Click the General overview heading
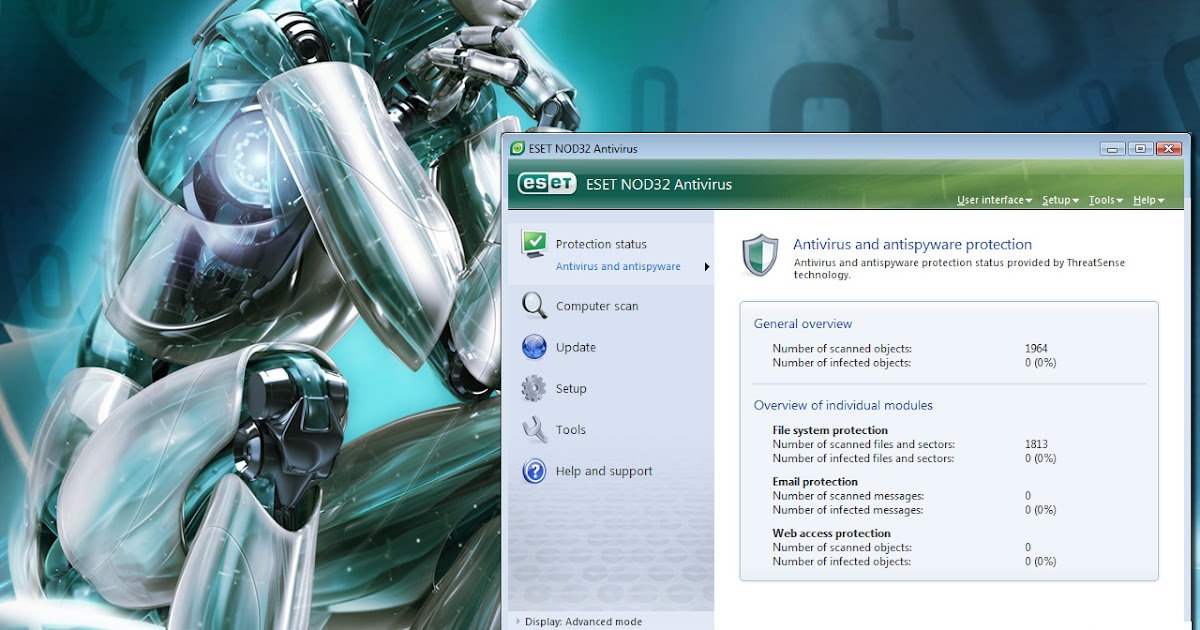The width and height of the screenshot is (1200, 630). pos(803,324)
